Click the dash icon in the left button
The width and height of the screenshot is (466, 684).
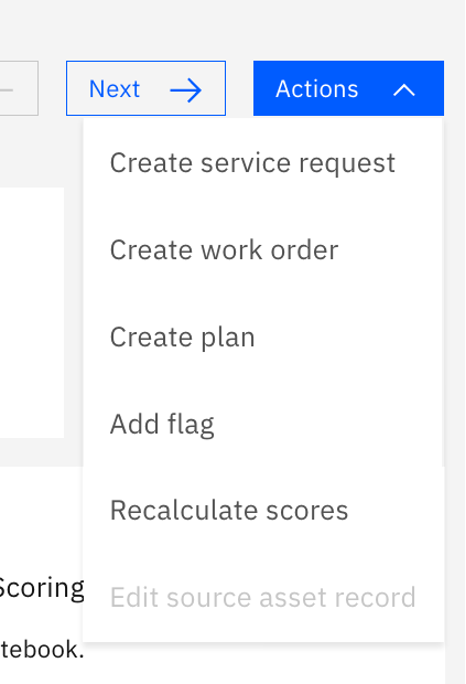6,90
